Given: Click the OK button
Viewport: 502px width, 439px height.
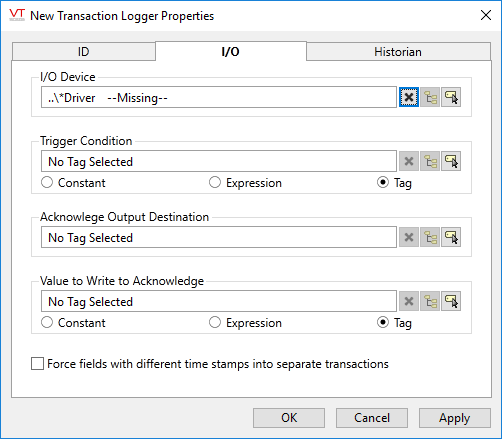Looking at the screenshot, I should click(289, 418).
